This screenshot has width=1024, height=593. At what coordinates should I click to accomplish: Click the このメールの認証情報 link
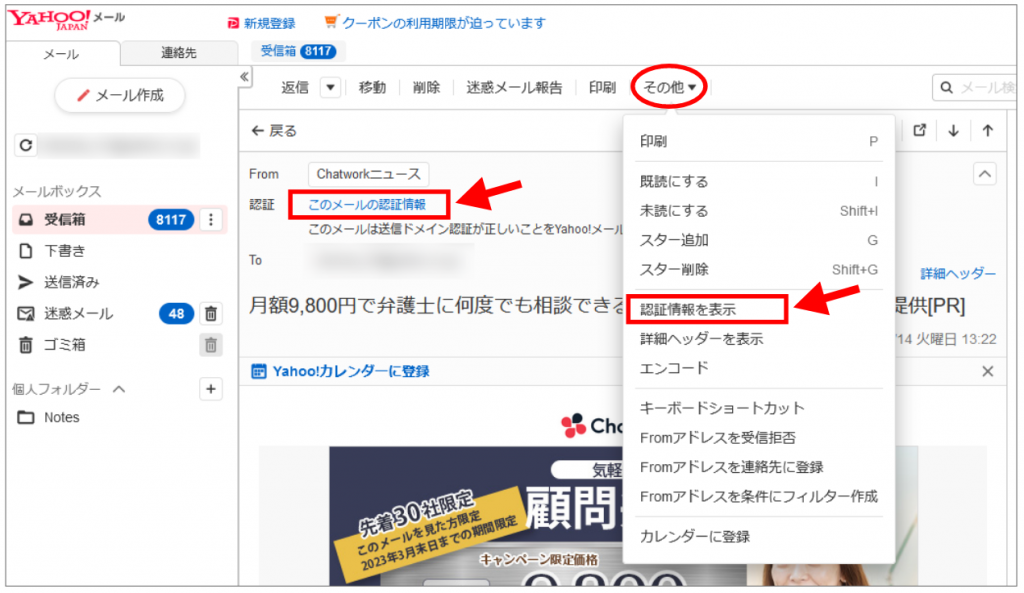(x=367, y=204)
